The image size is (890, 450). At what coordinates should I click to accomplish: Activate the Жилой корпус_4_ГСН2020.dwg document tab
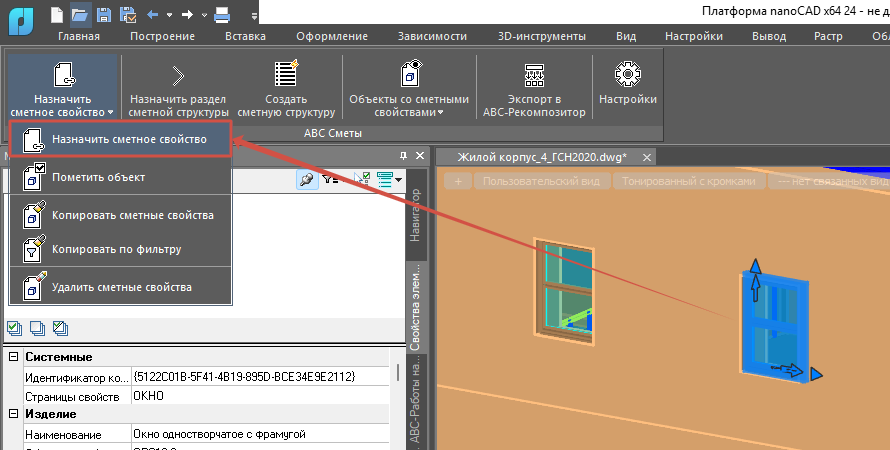(542, 157)
